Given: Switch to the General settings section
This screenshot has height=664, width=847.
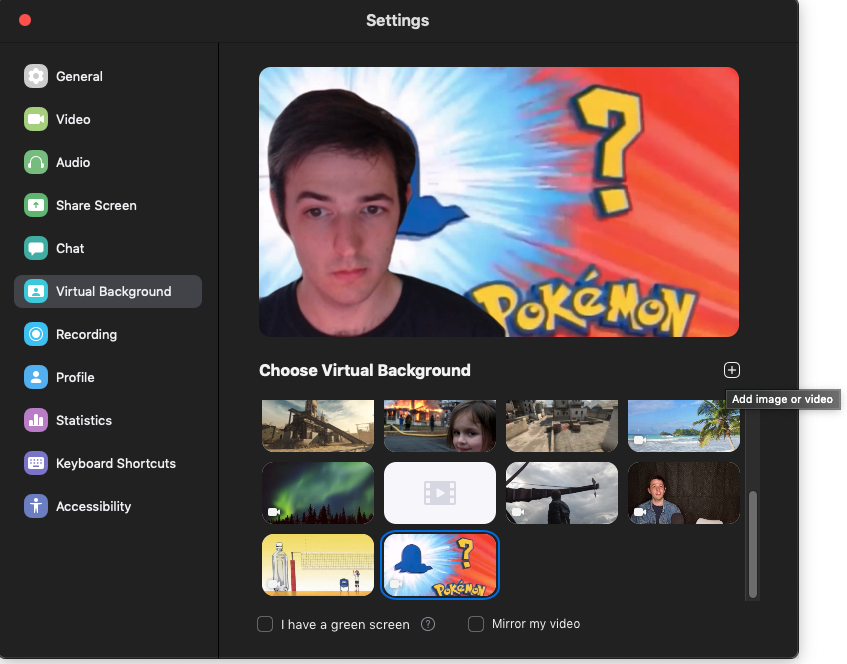Looking at the screenshot, I should (x=77, y=76).
